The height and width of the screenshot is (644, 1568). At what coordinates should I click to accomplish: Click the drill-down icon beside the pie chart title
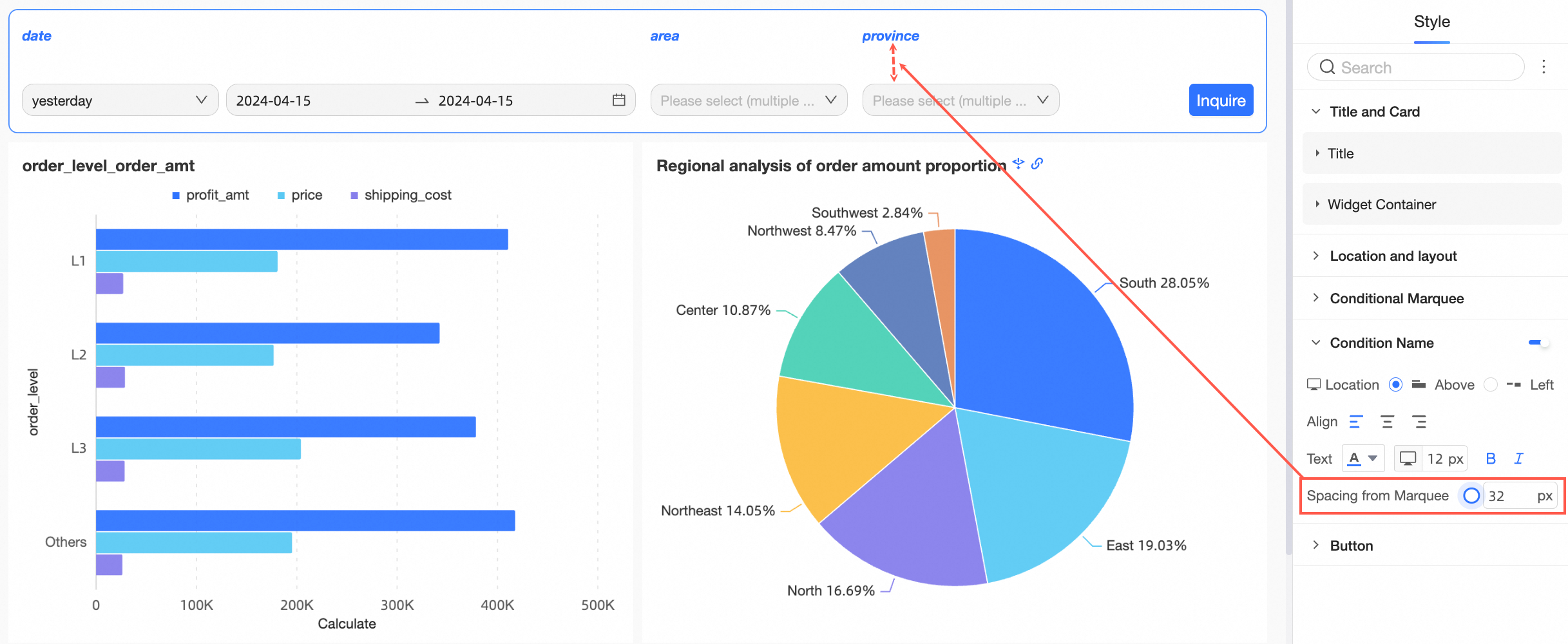click(x=1018, y=164)
